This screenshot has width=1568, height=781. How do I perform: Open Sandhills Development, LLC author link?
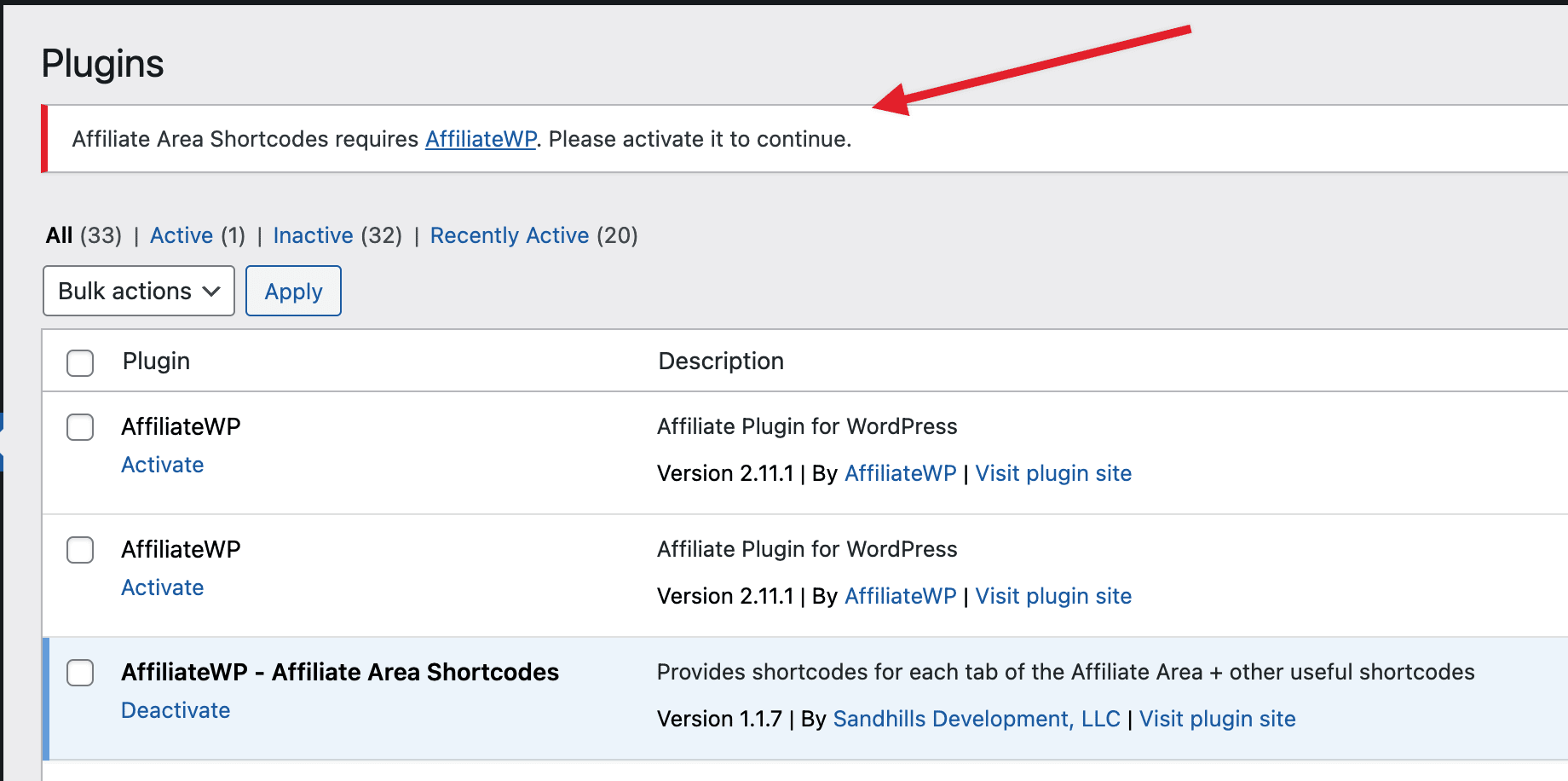tap(977, 719)
